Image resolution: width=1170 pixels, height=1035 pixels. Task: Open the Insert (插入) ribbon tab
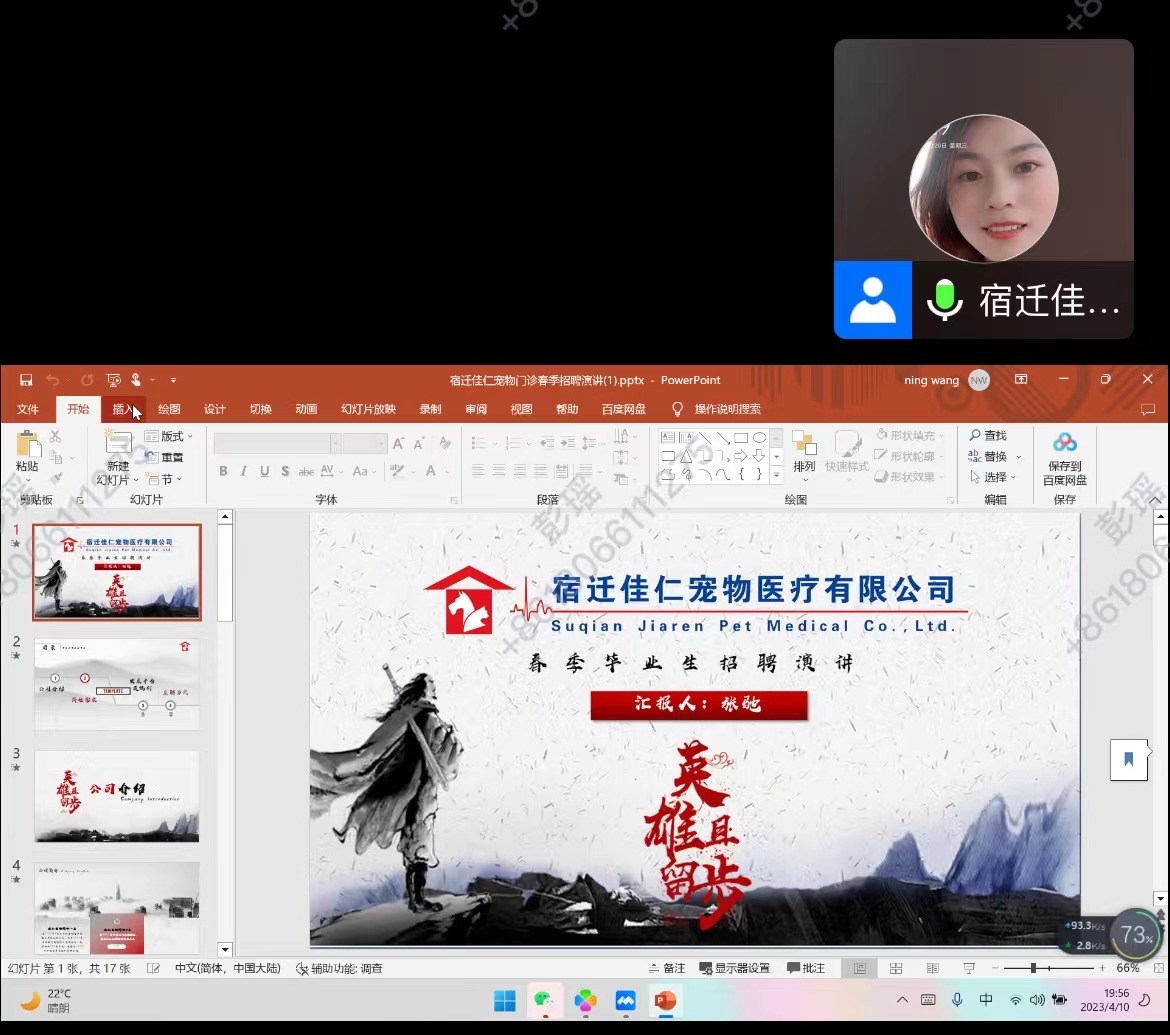click(124, 409)
